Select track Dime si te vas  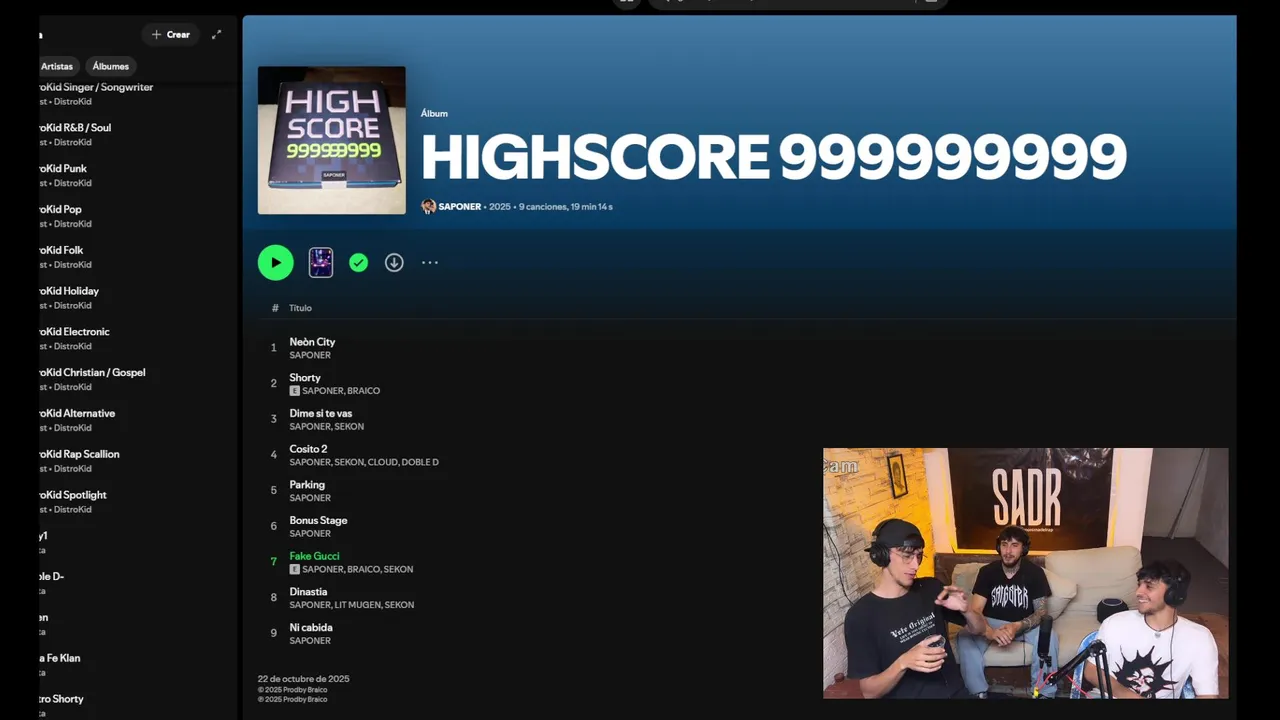click(x=321, y=413)
